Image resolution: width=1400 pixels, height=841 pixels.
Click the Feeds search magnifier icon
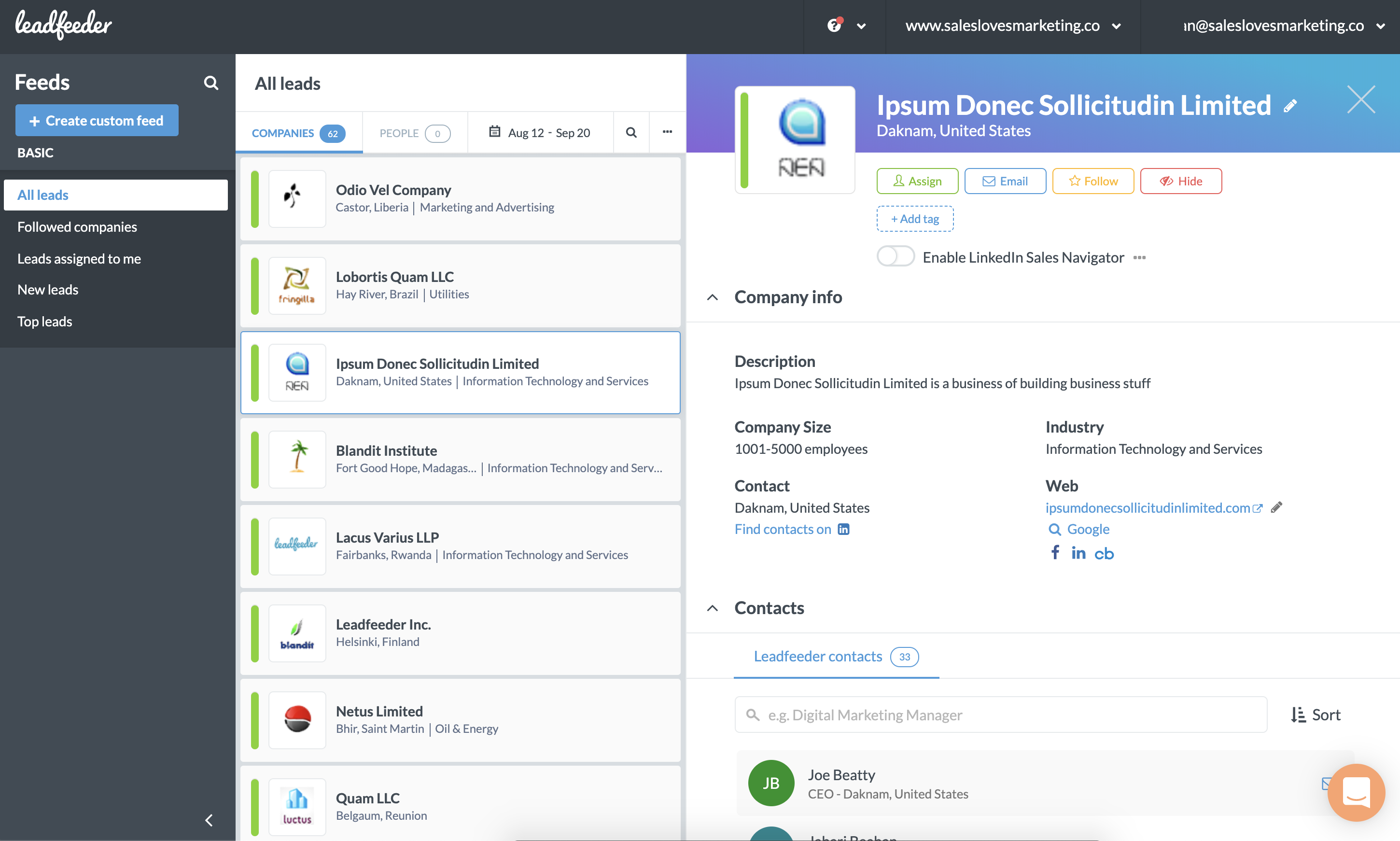[x=211, y=83]
